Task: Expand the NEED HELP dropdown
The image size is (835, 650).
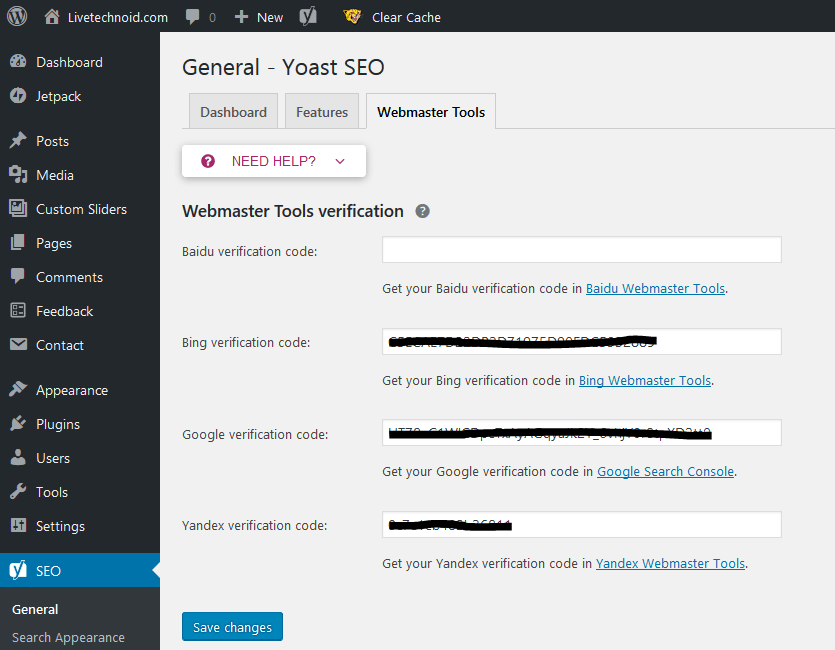Action: click(x=273, y=160)
